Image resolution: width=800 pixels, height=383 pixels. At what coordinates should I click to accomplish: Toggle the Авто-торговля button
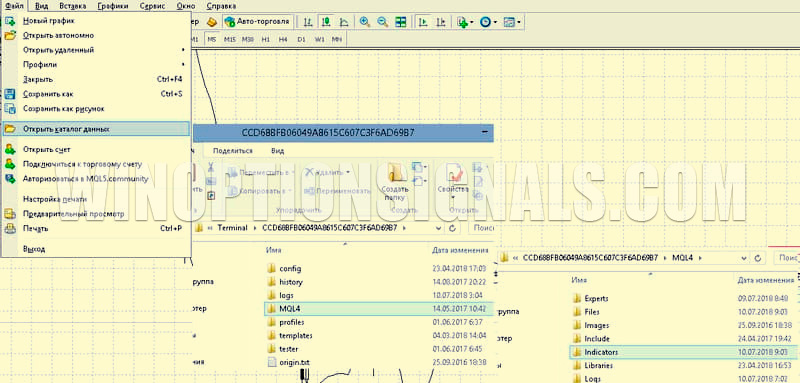(257, 21)
